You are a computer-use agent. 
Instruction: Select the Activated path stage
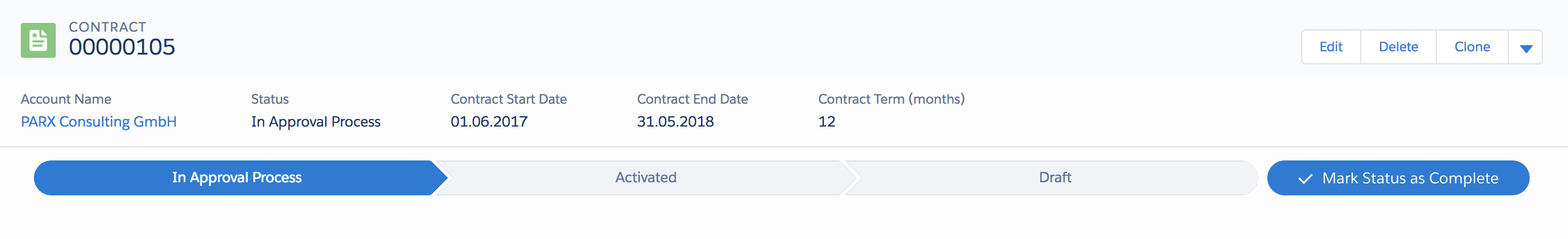[645, 177]
